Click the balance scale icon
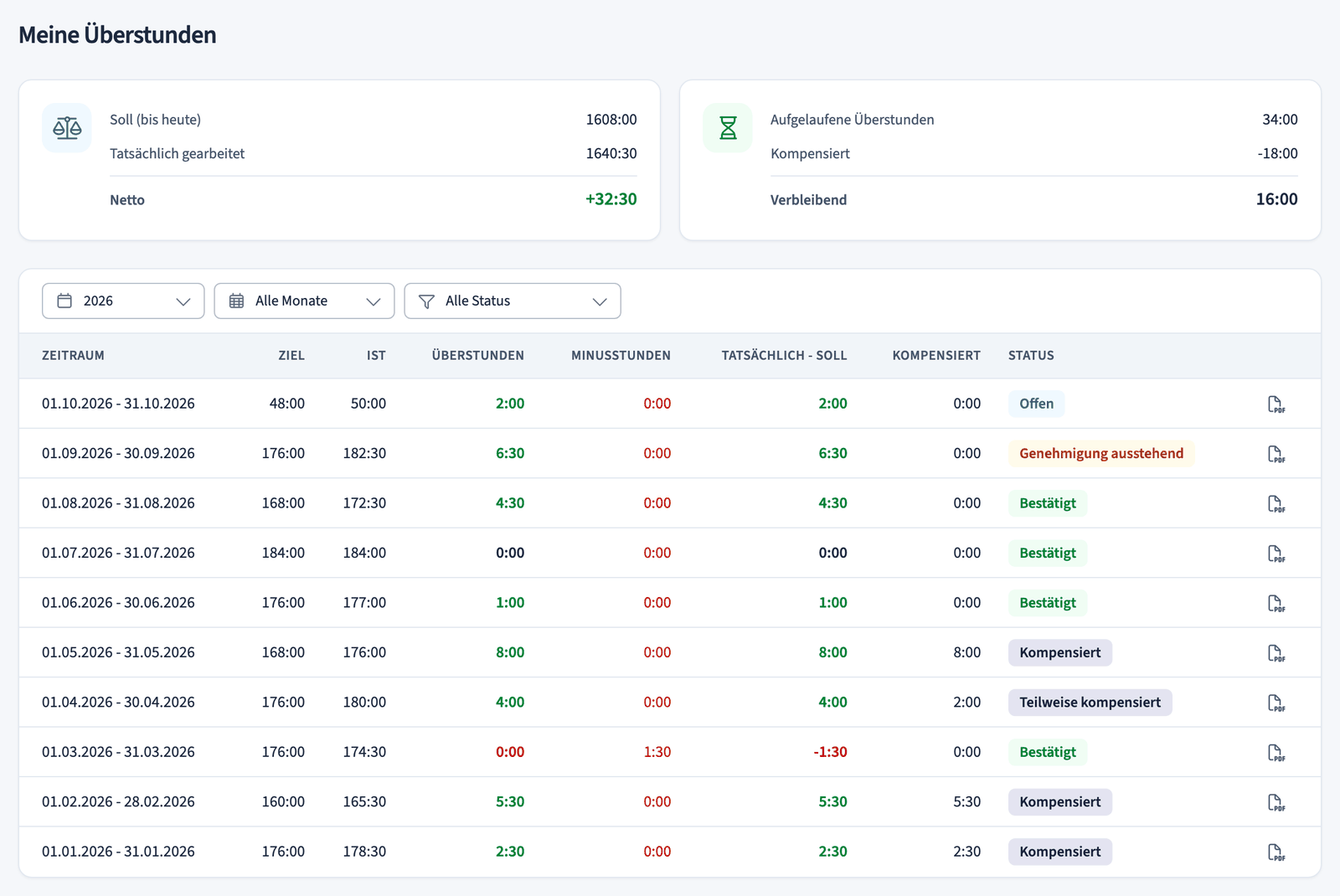 pos(67,128)
